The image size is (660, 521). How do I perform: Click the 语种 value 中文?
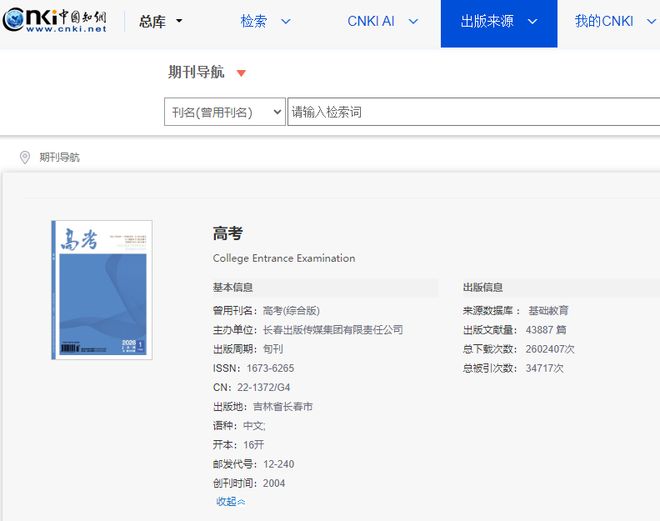tap(254, 426)
